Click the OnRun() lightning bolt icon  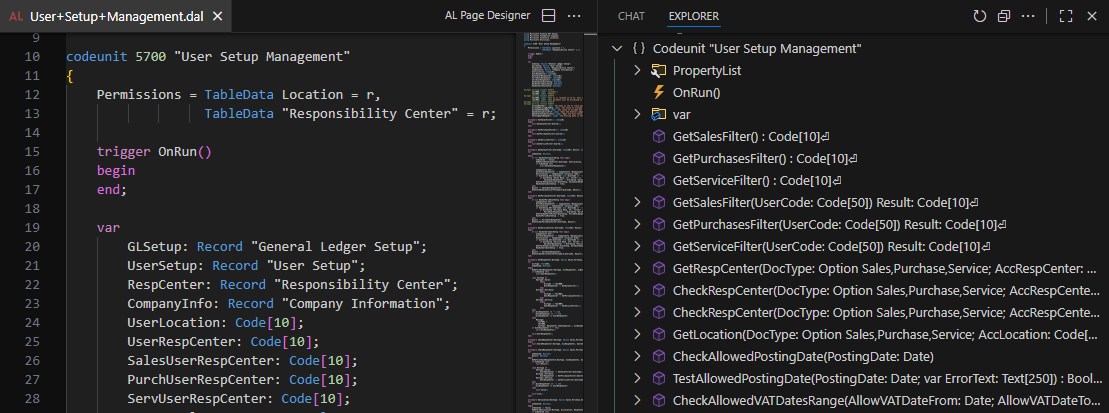(658, 93)
